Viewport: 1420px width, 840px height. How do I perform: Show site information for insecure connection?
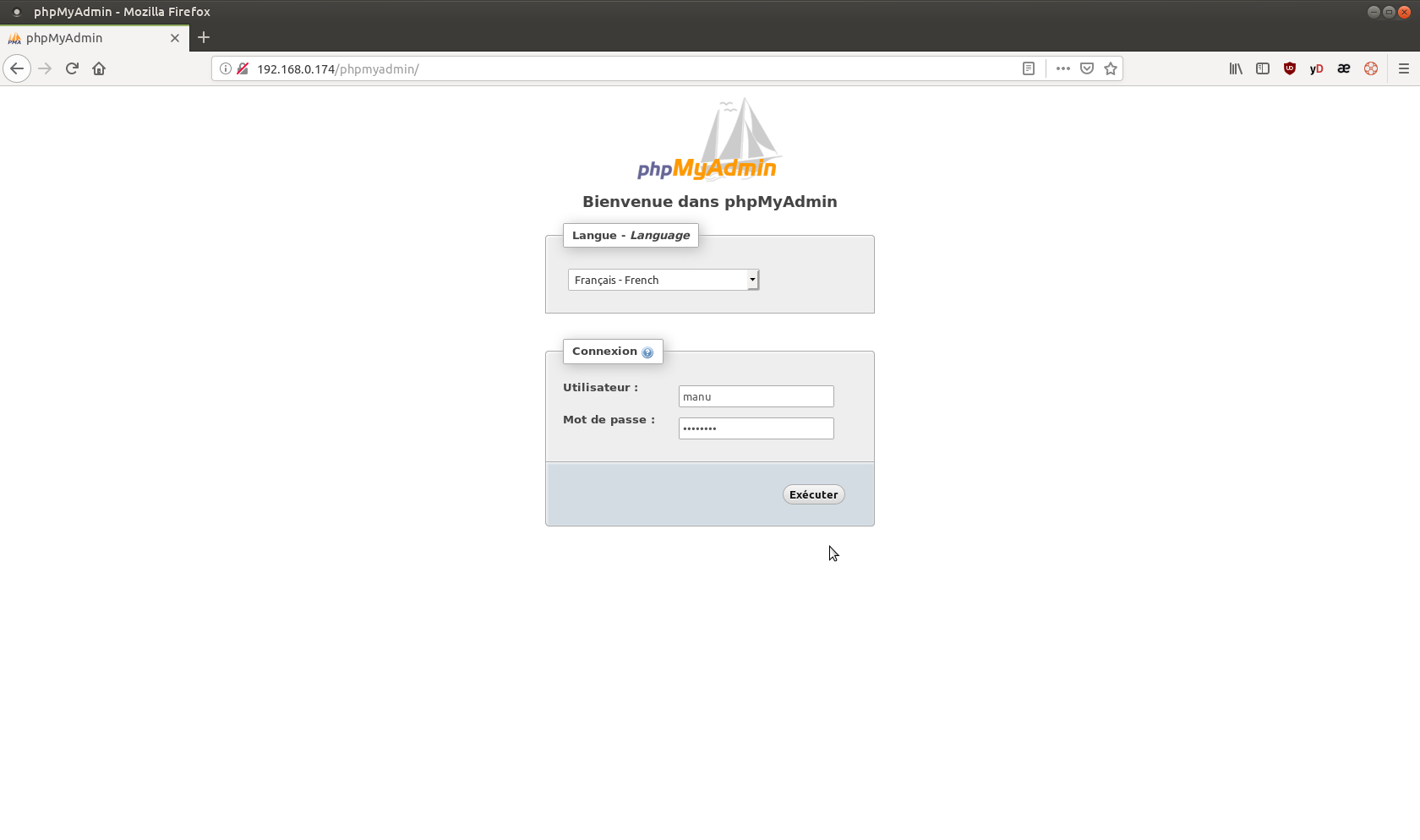click(226, 68)
